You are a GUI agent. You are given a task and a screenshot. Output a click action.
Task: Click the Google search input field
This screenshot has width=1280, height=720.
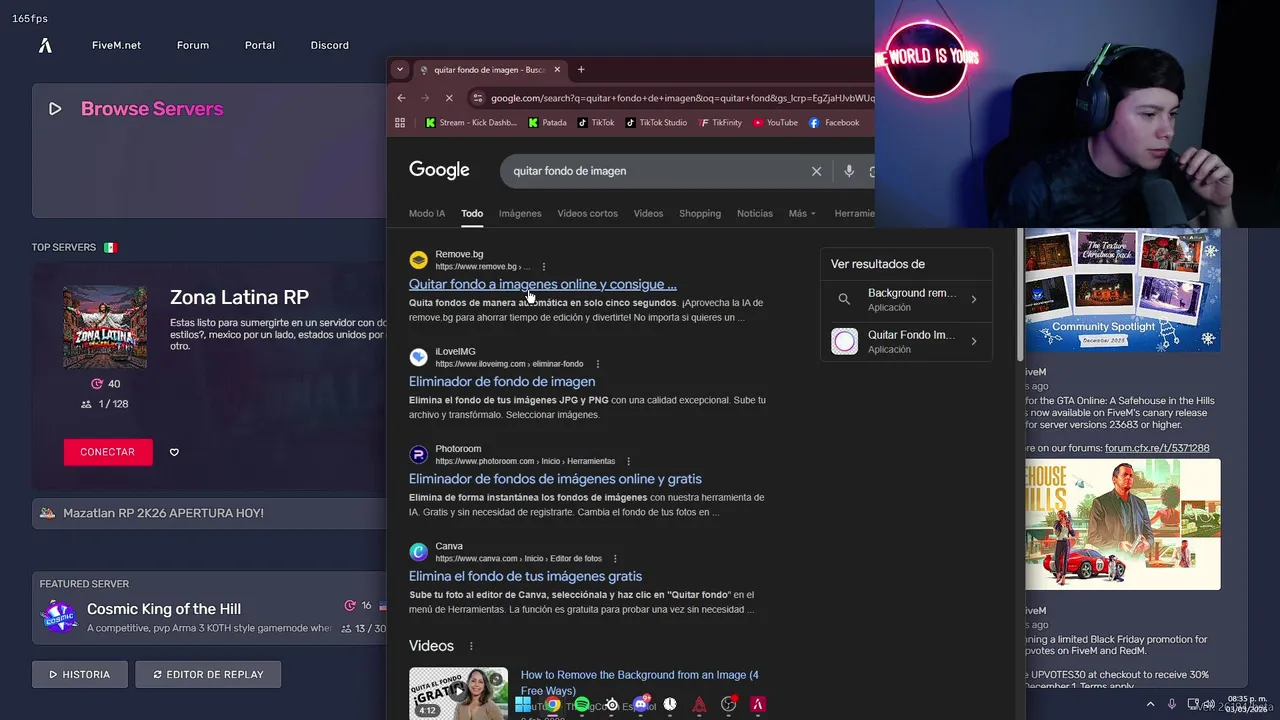pos(655,171)
